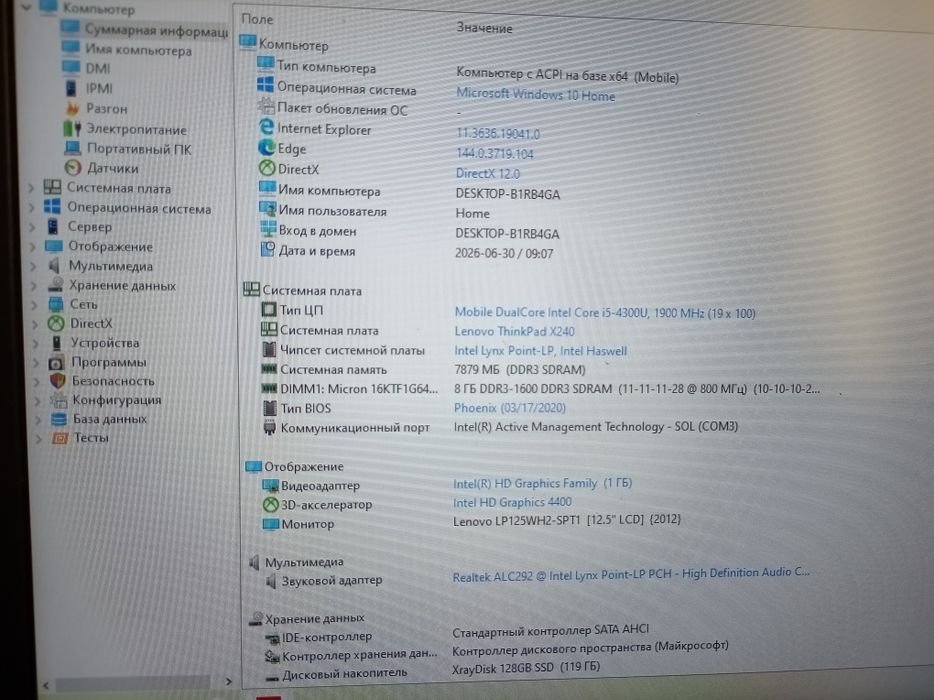Viewport: 934px width, 700px height.
Task: Select Имя компьютера in the left tree
Action: 138,50
